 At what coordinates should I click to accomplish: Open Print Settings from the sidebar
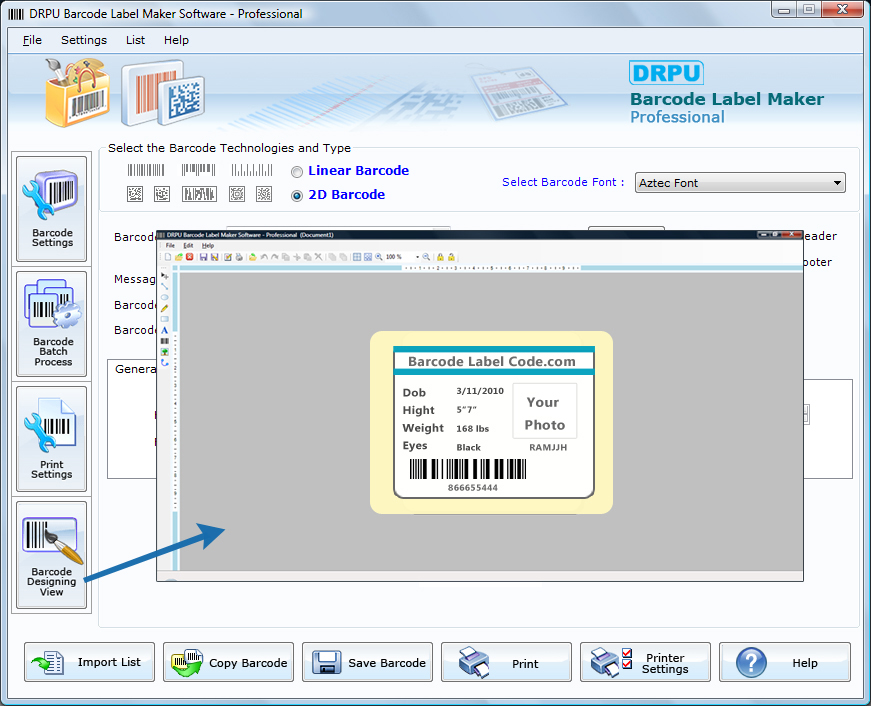[52, 439]
